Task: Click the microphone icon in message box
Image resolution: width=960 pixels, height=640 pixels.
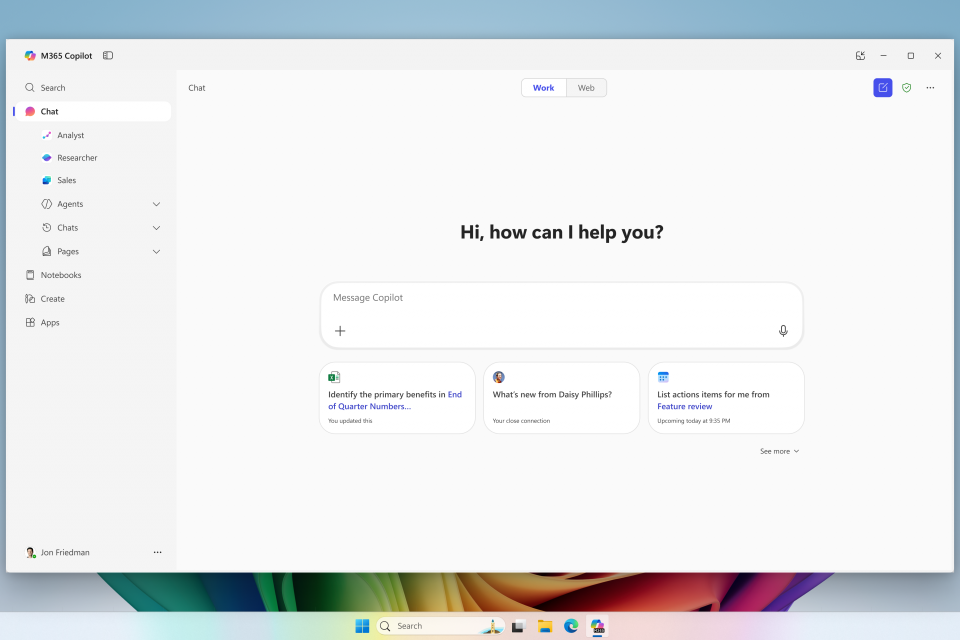Action: pos(783,331)
